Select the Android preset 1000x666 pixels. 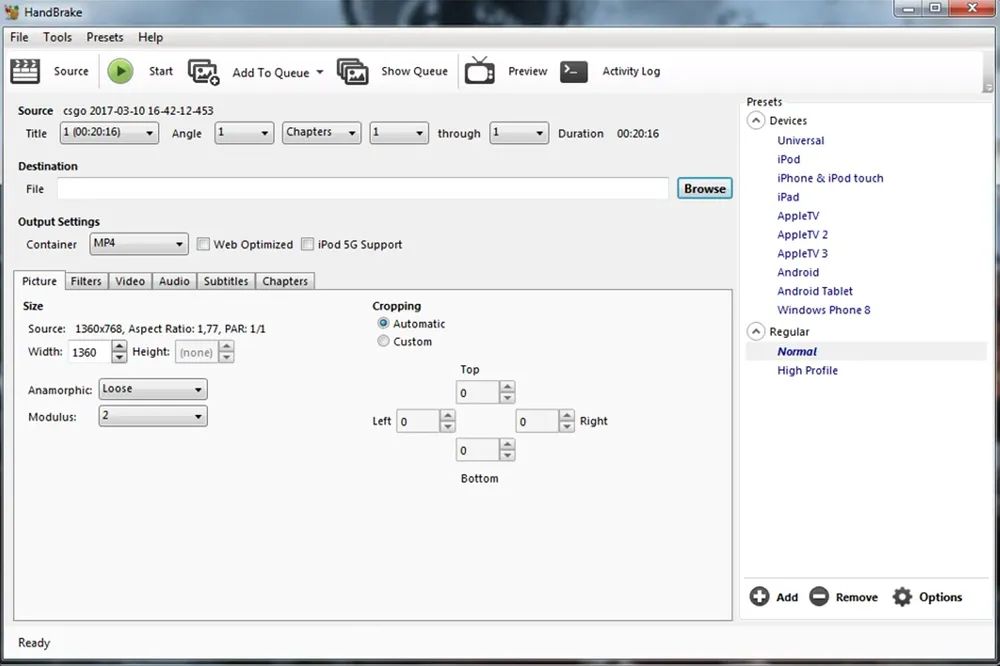tap(798, 272)
